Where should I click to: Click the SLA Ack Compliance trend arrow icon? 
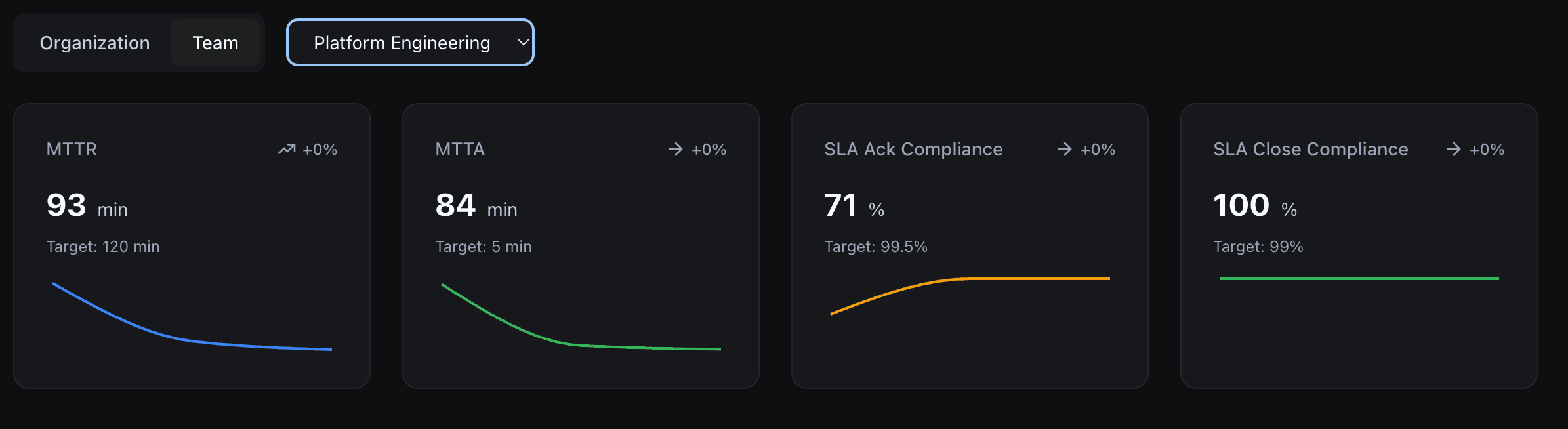1065,149
